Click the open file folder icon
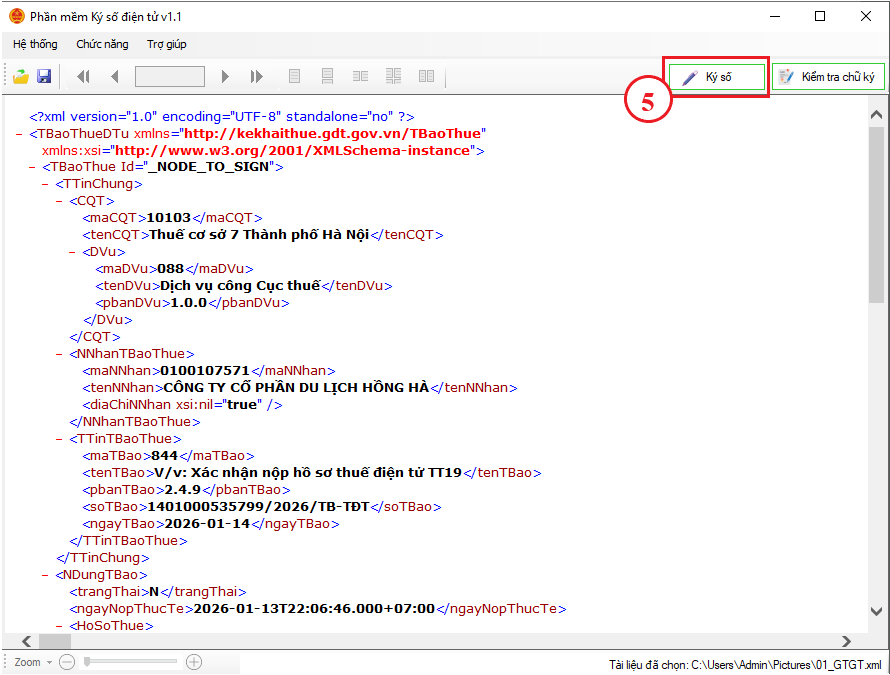Image resolution: width=890 pixels, height=675 pixels. pyautogui.click(x=20, y=76)
